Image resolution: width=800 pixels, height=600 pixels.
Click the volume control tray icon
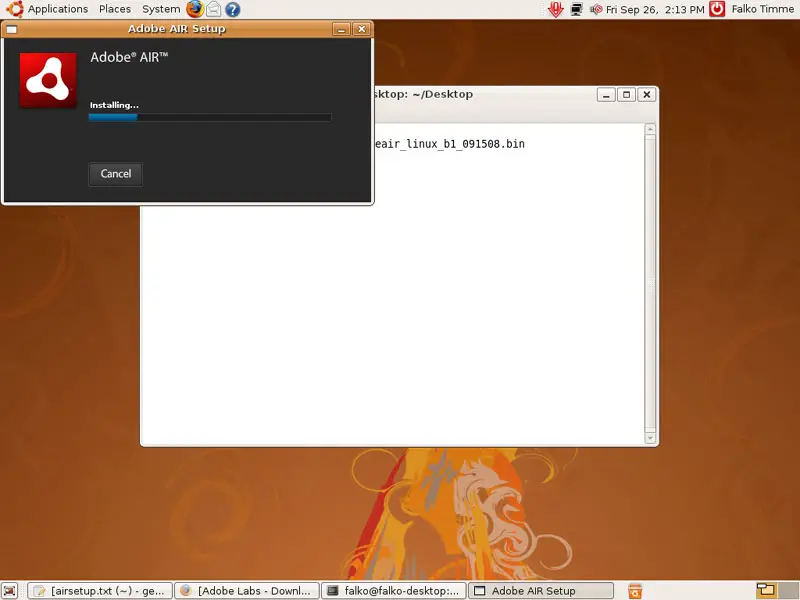tap(595, 9)
